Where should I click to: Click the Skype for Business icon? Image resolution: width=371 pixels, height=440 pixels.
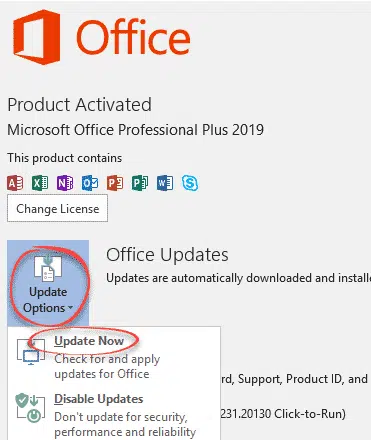(190, 183)
